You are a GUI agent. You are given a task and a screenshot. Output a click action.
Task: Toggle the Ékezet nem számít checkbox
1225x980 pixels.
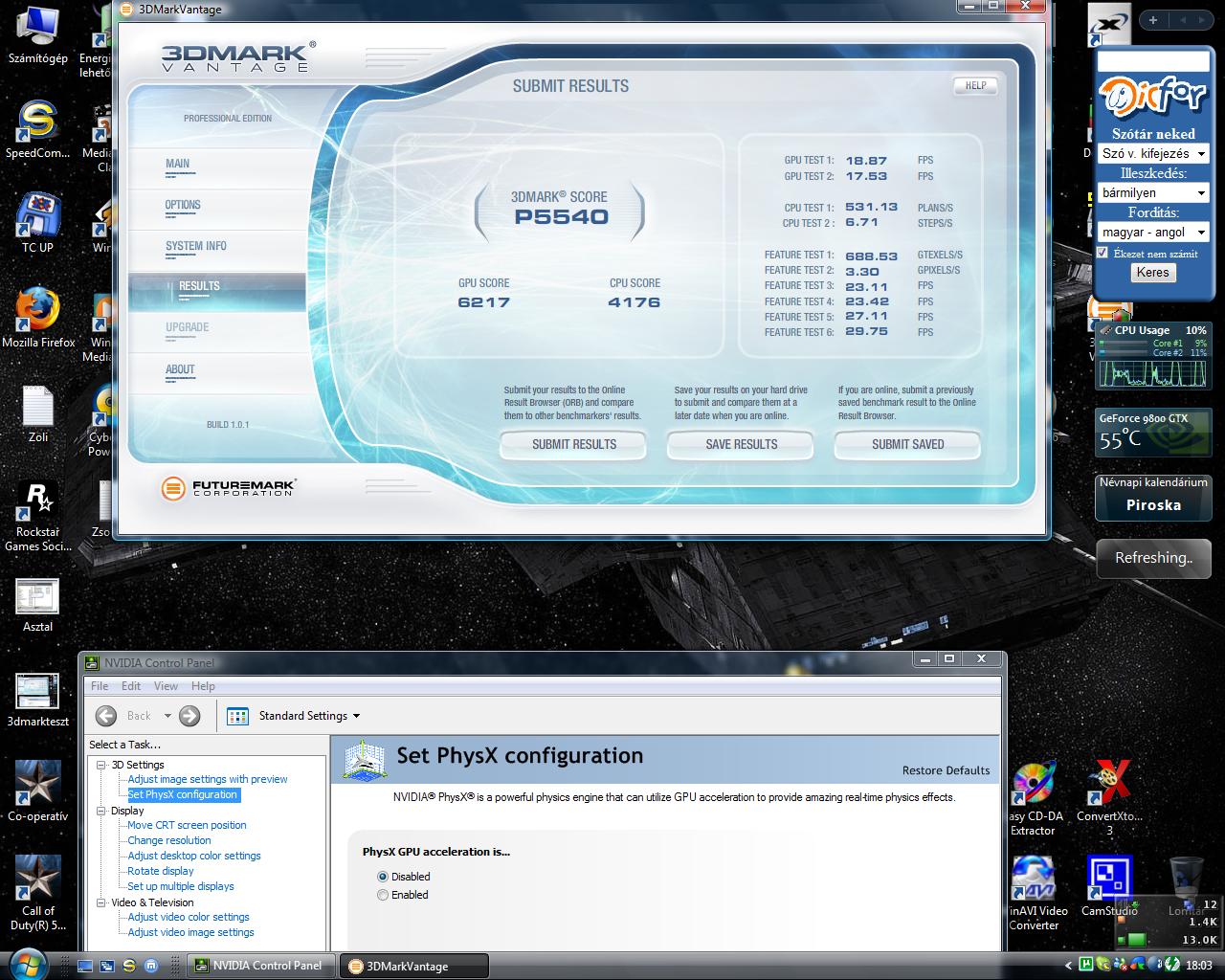[1102, 253]
